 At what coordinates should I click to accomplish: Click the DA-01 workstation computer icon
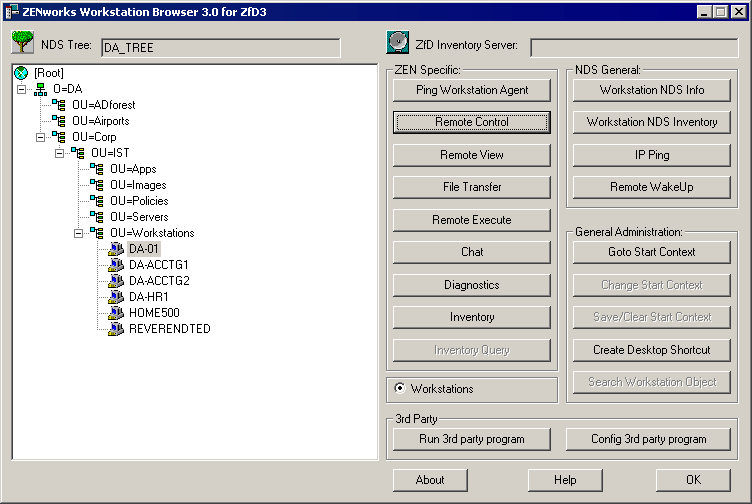tap(116, 249)
